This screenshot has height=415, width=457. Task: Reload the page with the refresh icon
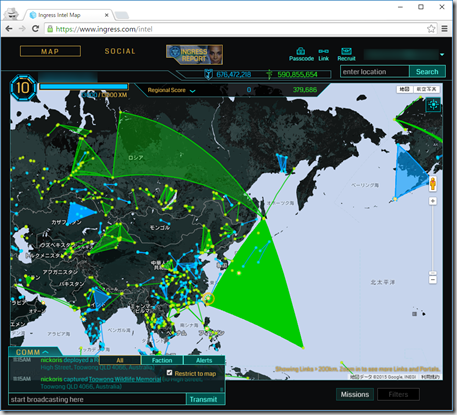tap(35, 29)
